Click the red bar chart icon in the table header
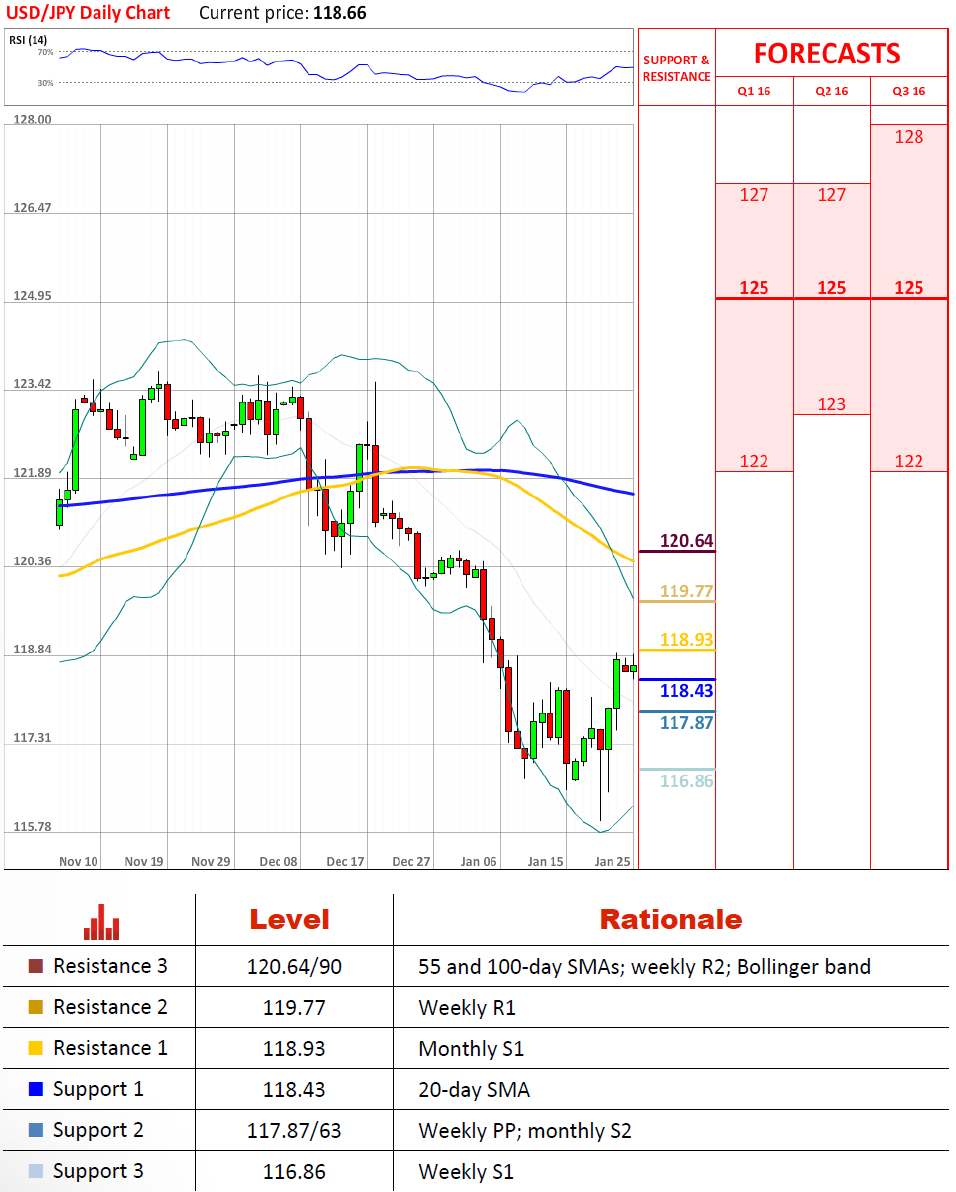 pos(101,922)
